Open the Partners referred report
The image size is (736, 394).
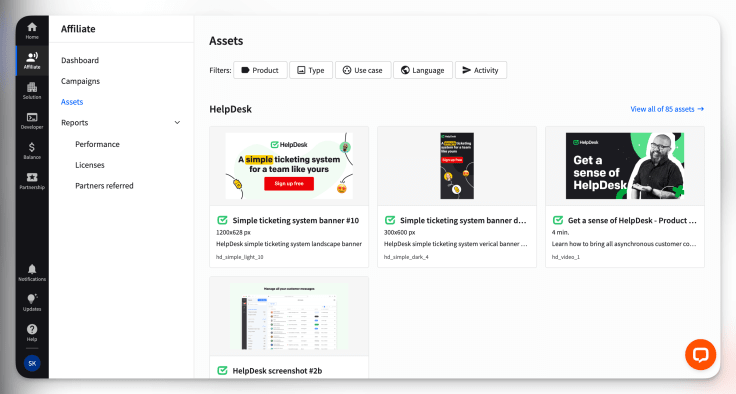[x=104, y=185]
